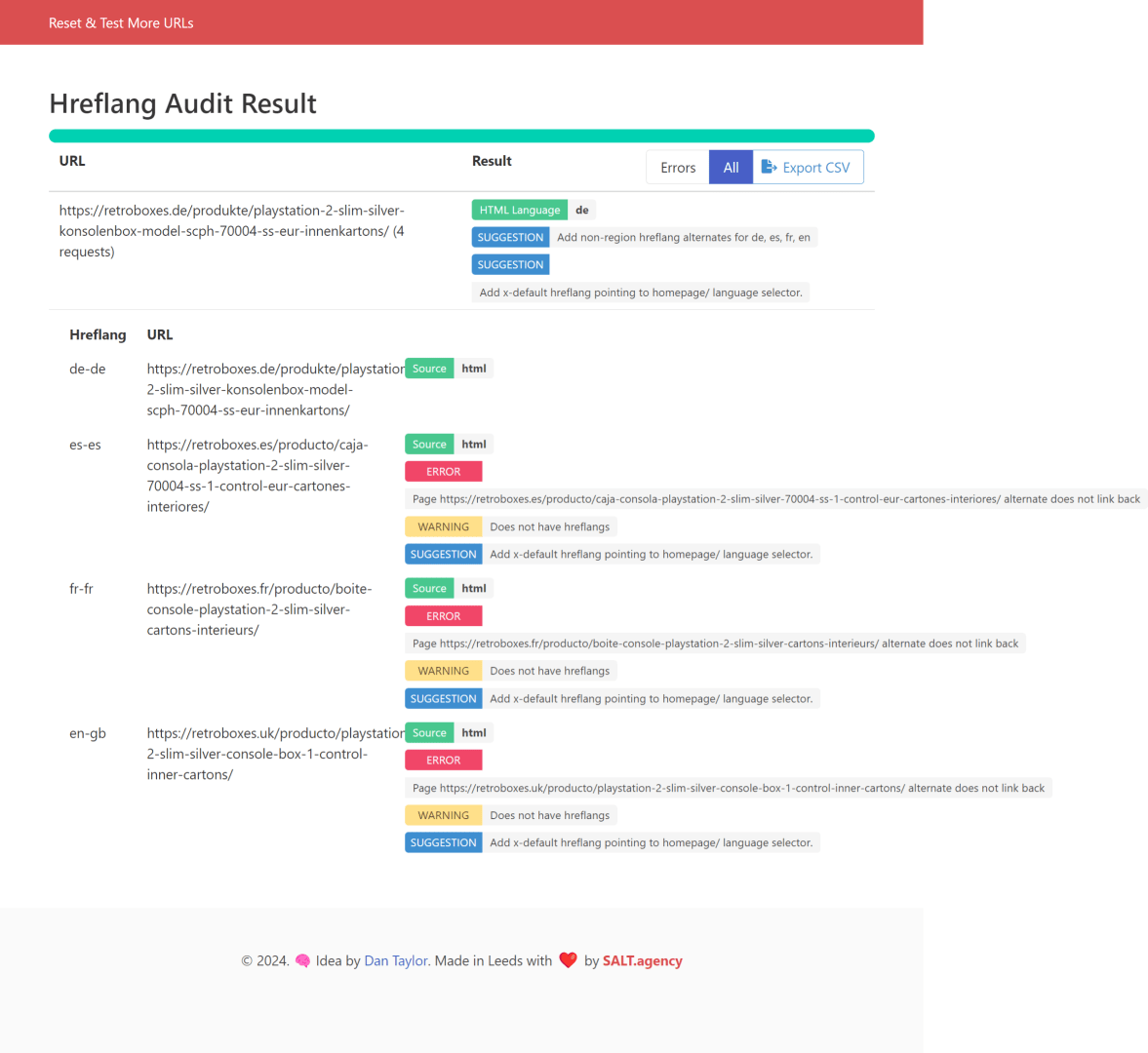The height and width of the screenshot is (1053, 1148).
Task: Open the Dan Taylor link
Action: click(395, 960)
